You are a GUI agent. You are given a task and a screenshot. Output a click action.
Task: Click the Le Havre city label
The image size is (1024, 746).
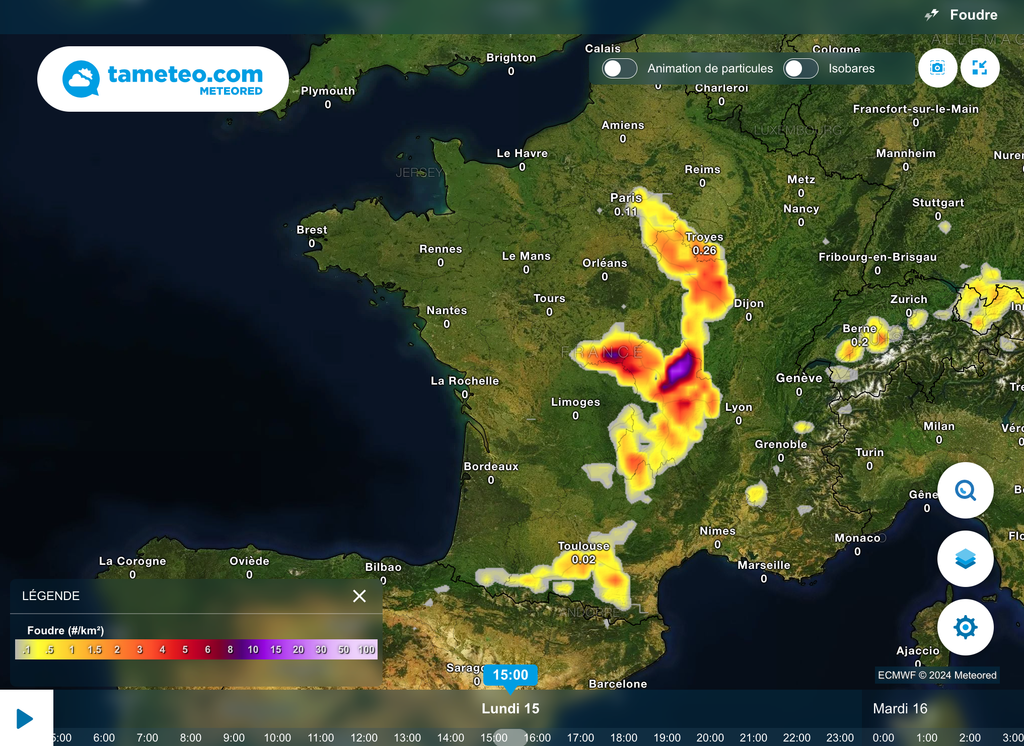pyautogui.click(x=522, y=154)
